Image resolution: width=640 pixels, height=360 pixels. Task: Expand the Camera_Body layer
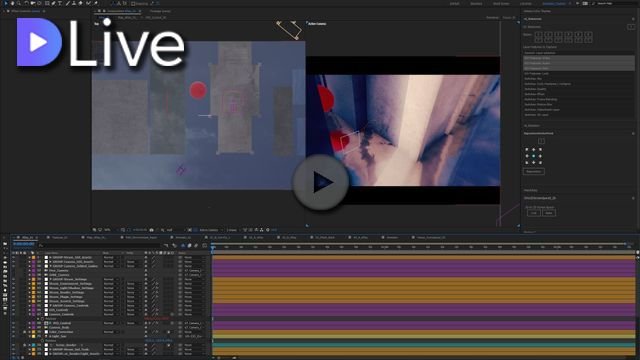(x=29, y=327)
